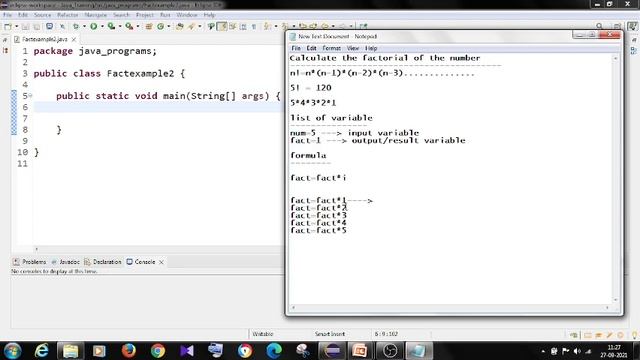Close the Factexample2.java editor tab
Screen dimensions: 640x360
(x=74, y=40)
